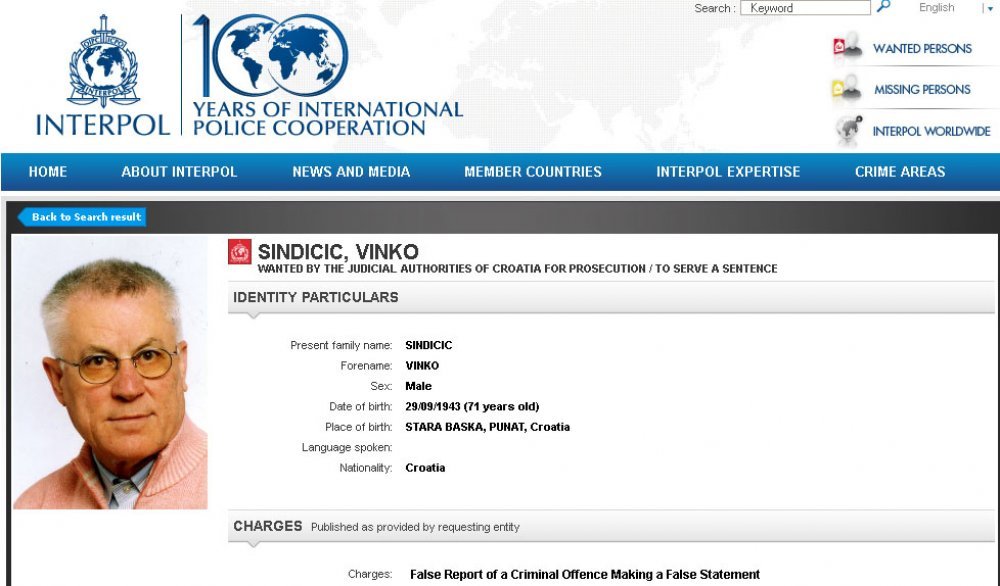
Task: Click the 'Nationality:' label
Action: 365,467
